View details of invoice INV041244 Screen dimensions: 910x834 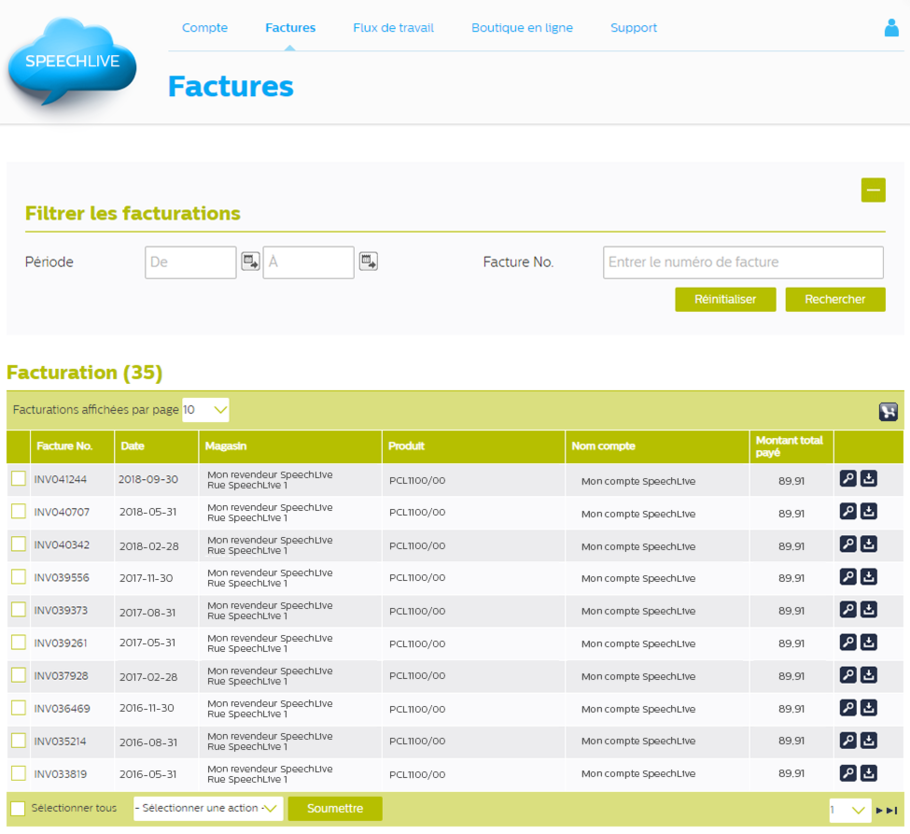coord(848,478)
